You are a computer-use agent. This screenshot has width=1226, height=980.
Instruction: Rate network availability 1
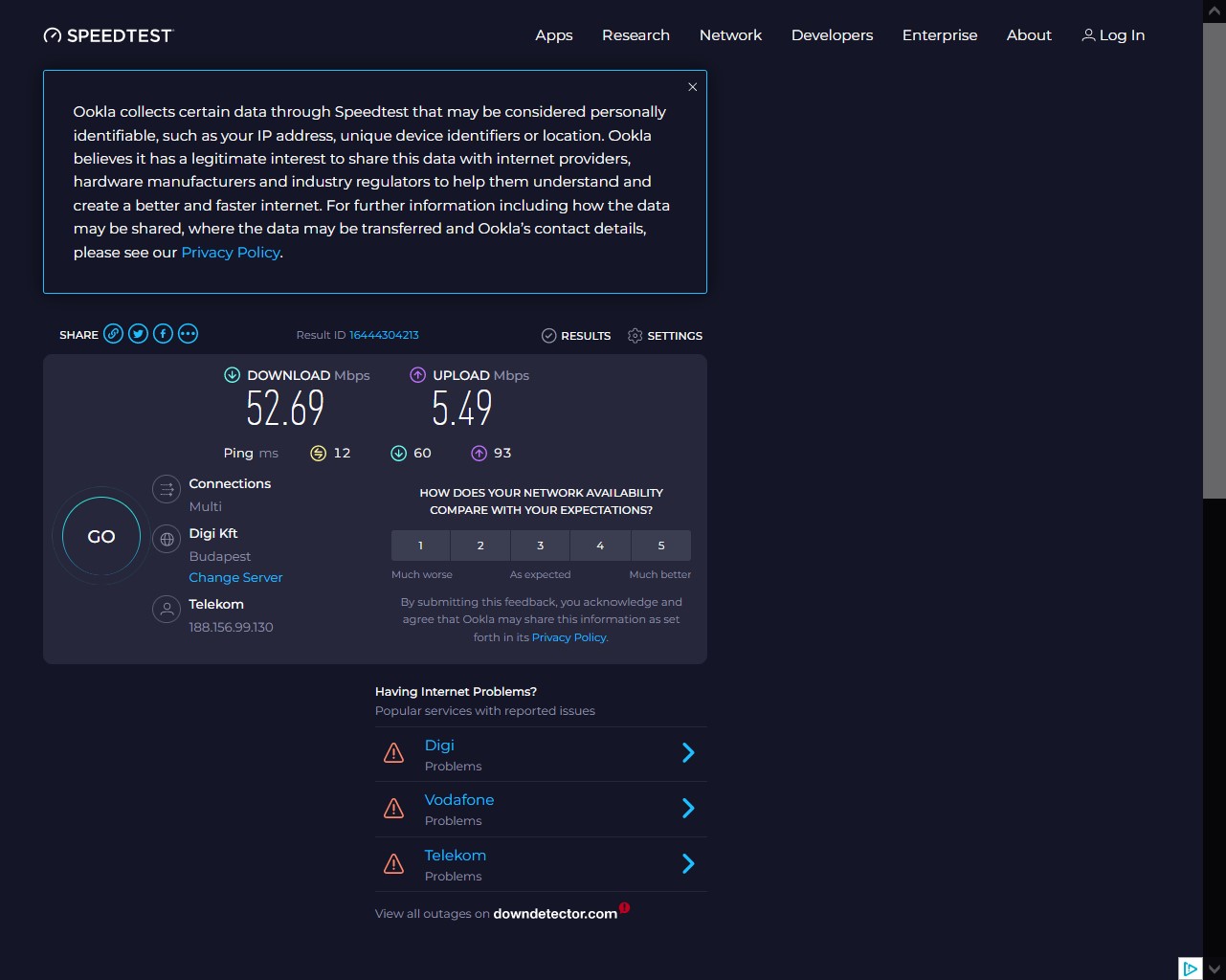click(x=420, y=546)
